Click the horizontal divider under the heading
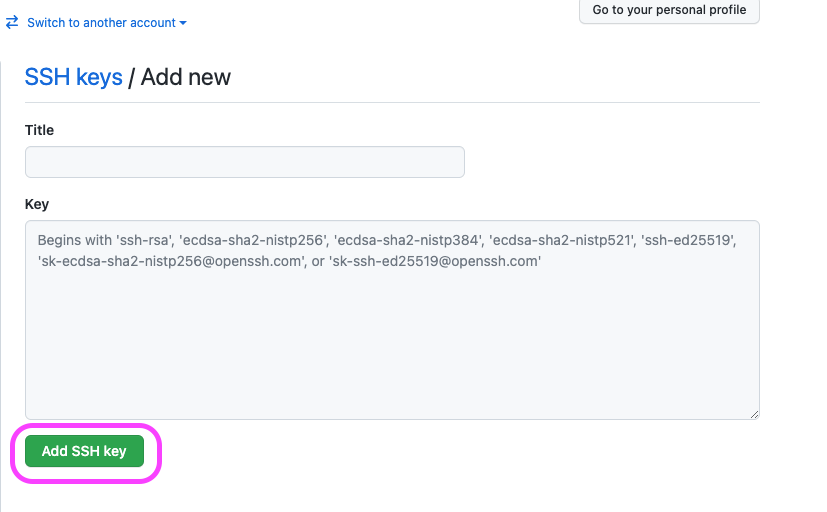The width and height of the screenshot is (827, 512). (392, 102)
